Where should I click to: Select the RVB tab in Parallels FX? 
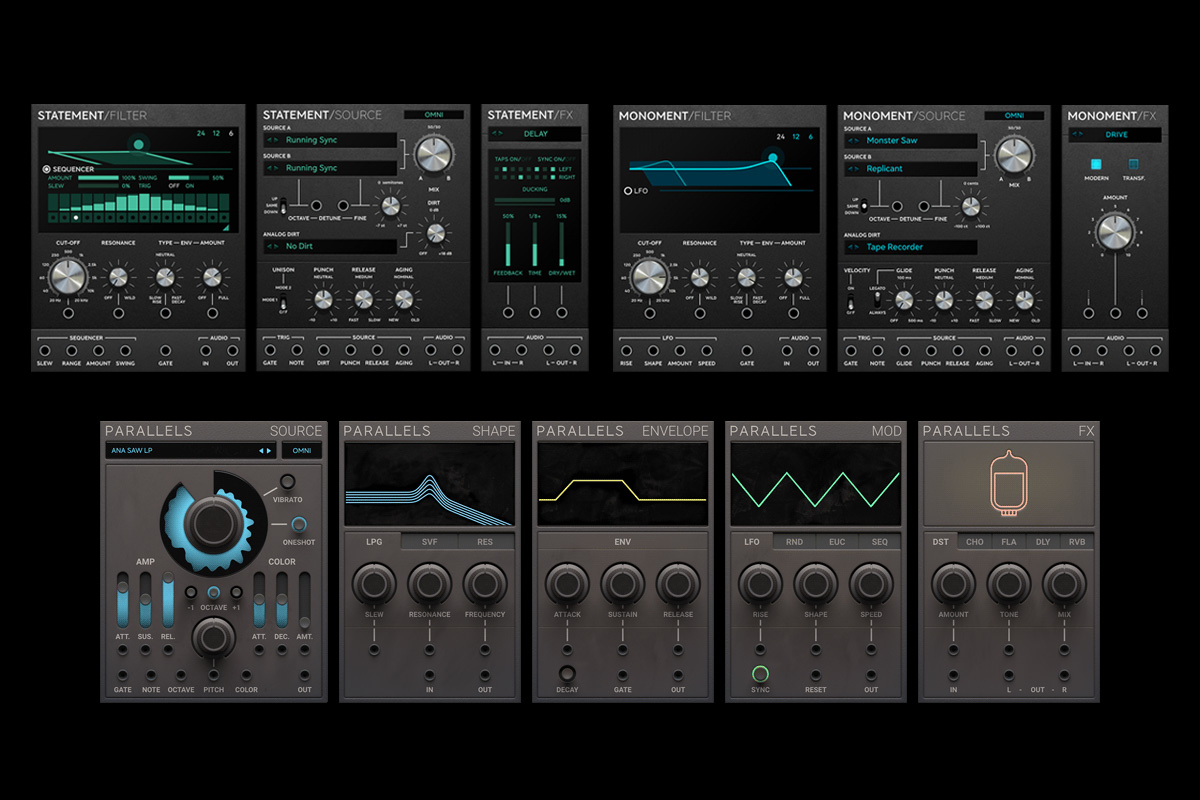pos(1078,542)
